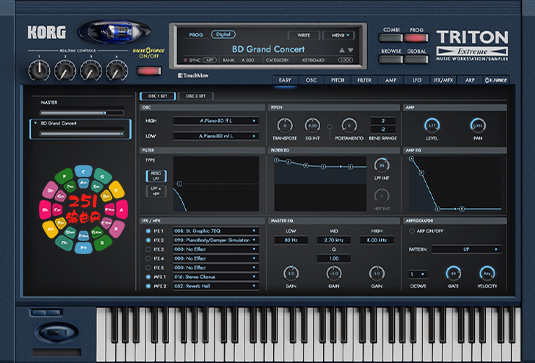Switch to the LFO tab
535x363 pixels.
pyautogui.click(x=417, y=80)
